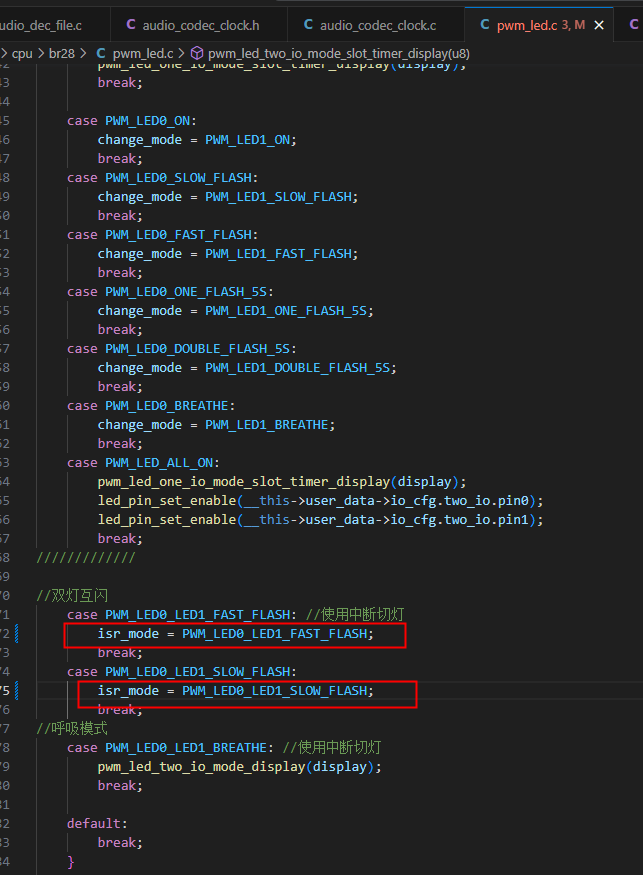Click PWM_LED1_DOUBLE_FLASH_5S assignment value

point(297,368)
